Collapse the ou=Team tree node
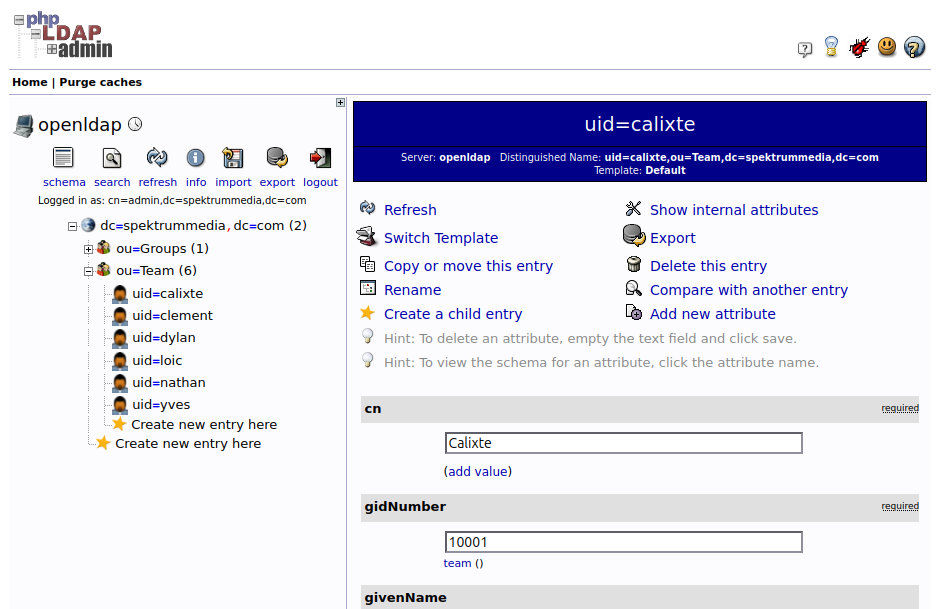Image resolution: width=936 pixels, height=609 pixels. 88,271
